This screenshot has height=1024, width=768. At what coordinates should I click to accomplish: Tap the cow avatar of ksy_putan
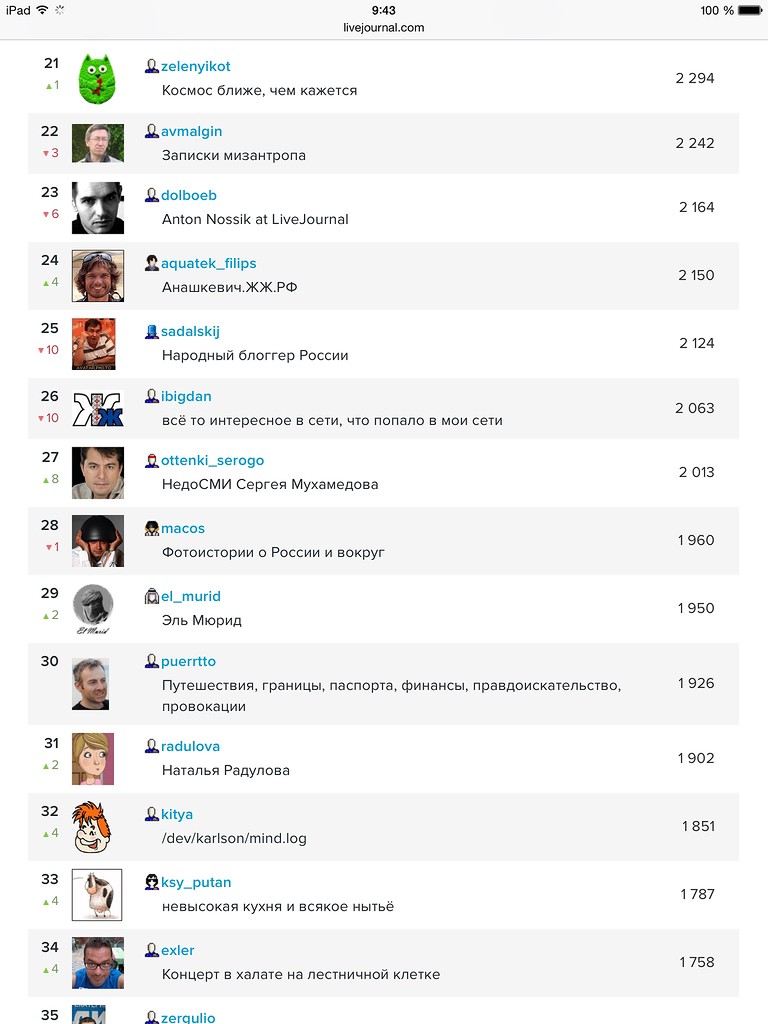pyautogui.click(x=97, y=894)
